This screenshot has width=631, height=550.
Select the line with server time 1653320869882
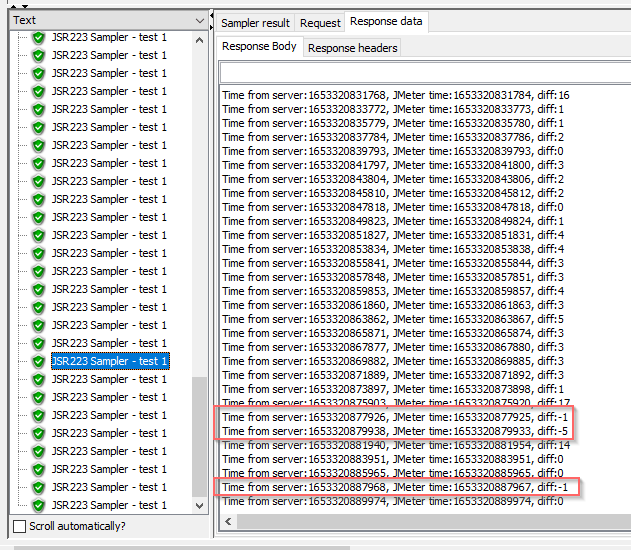click(393, 361)
